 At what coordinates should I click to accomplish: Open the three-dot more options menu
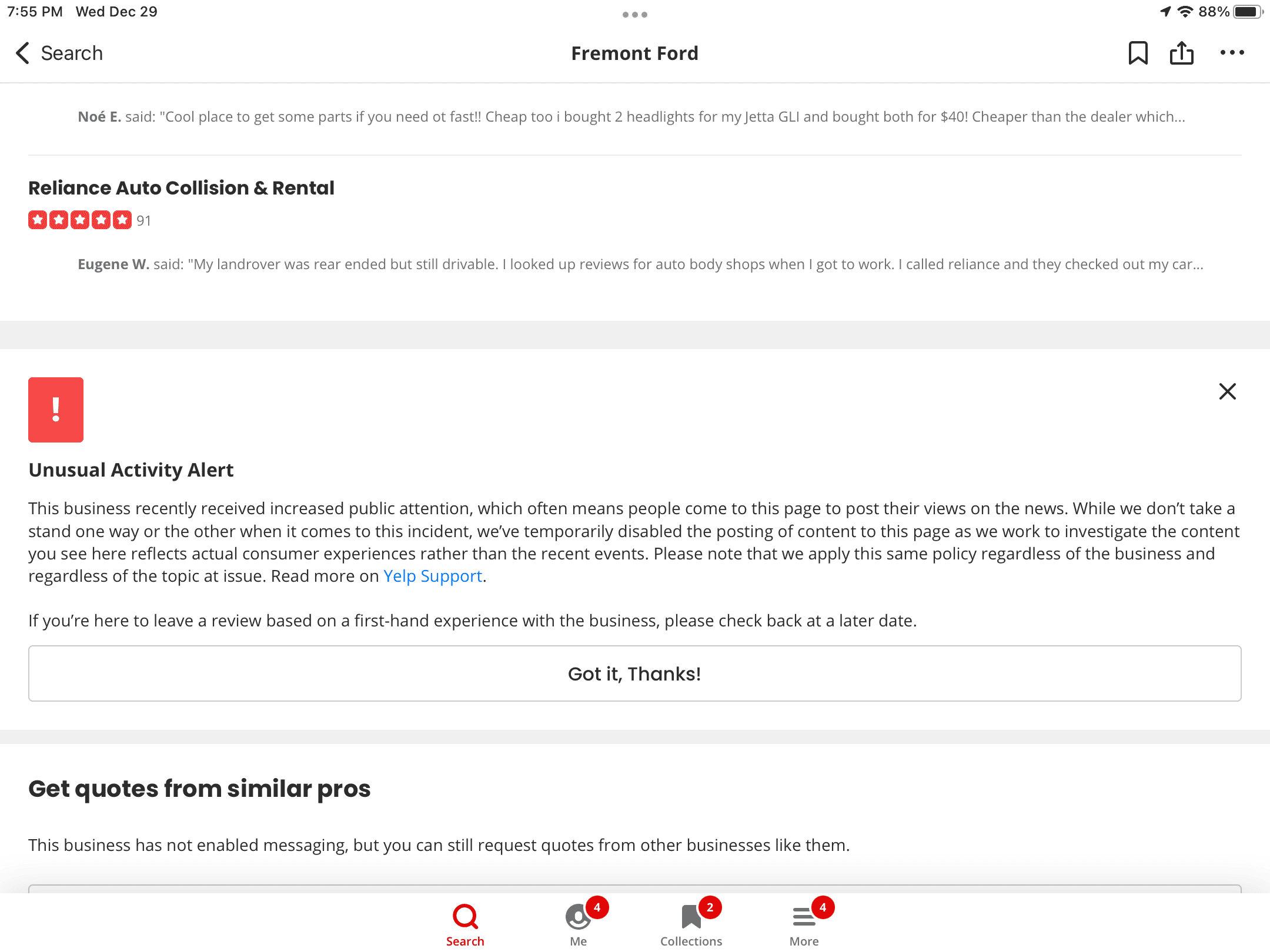click(1232, 53)
